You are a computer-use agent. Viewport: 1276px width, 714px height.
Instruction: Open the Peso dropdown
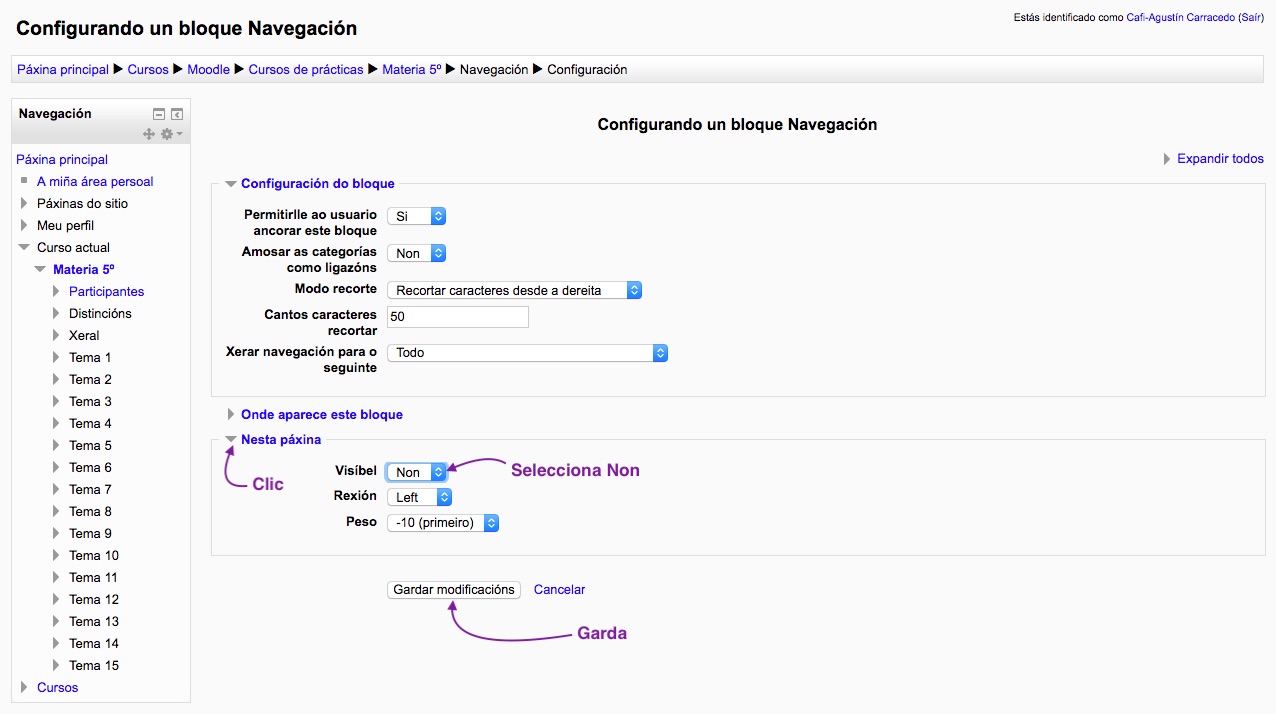click(442, 522)
